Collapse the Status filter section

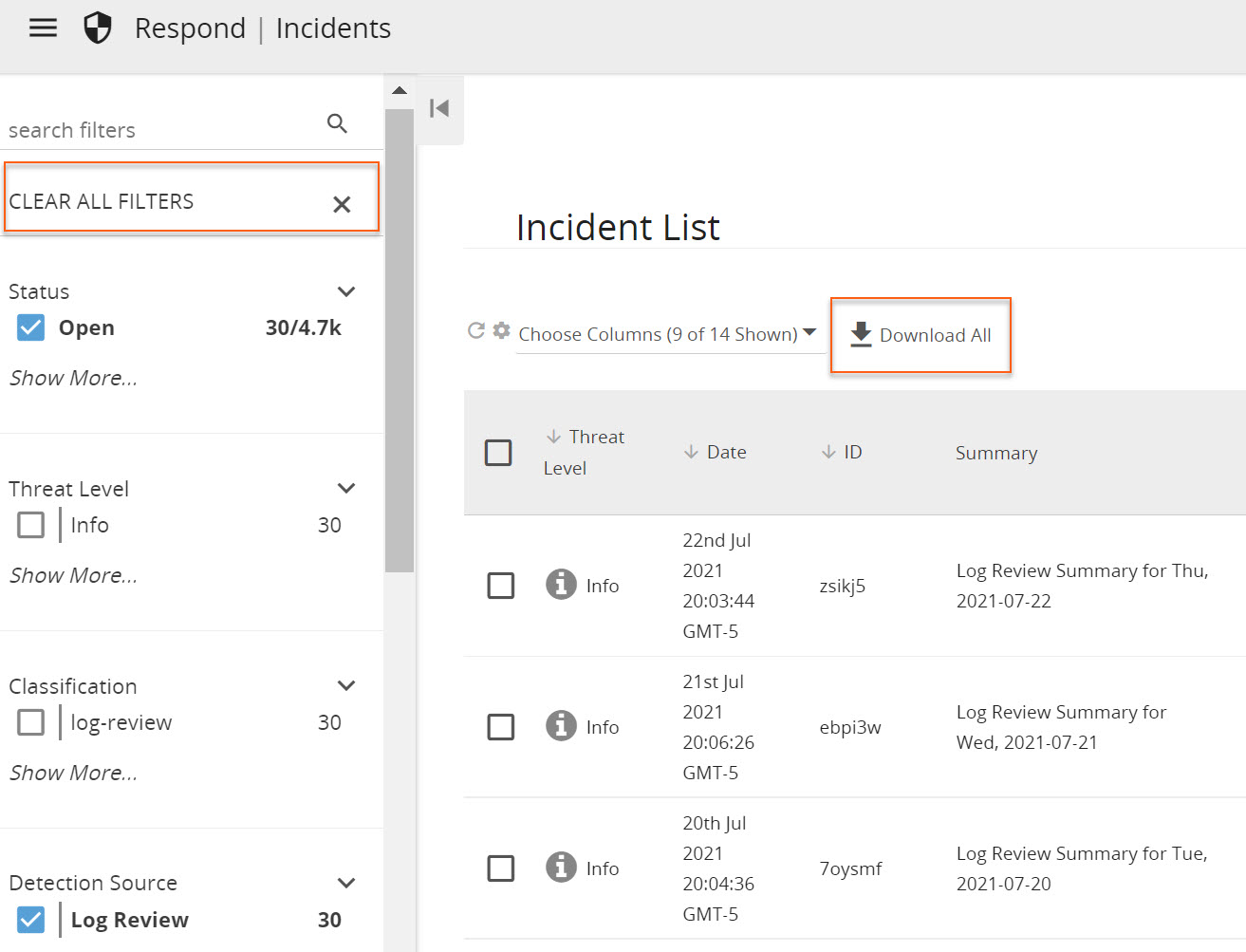click(x=346, y=291)
